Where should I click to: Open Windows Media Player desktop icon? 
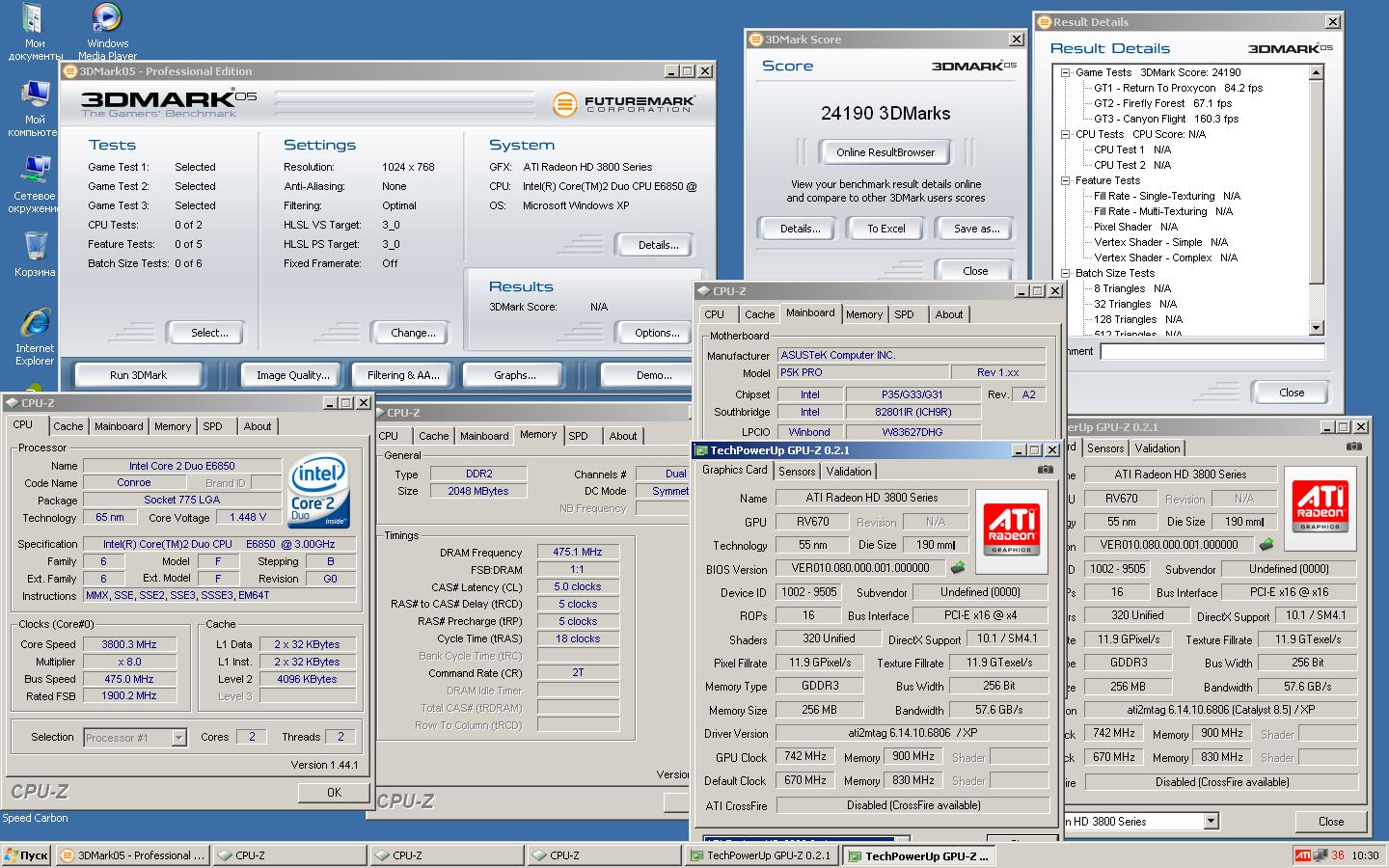(107, 31)
